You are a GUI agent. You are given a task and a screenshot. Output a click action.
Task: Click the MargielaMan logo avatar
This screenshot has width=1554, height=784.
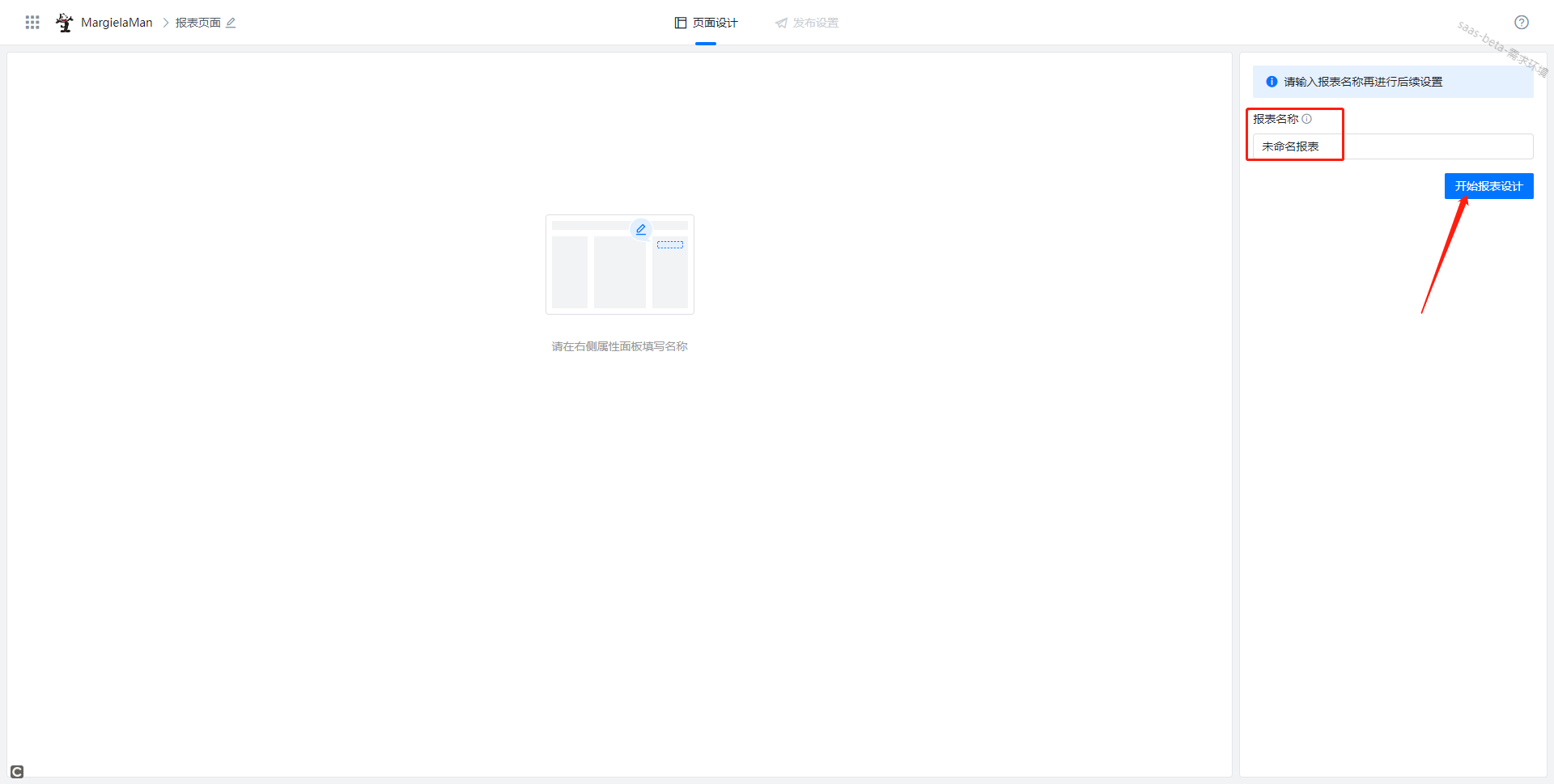tap(65, 23)
